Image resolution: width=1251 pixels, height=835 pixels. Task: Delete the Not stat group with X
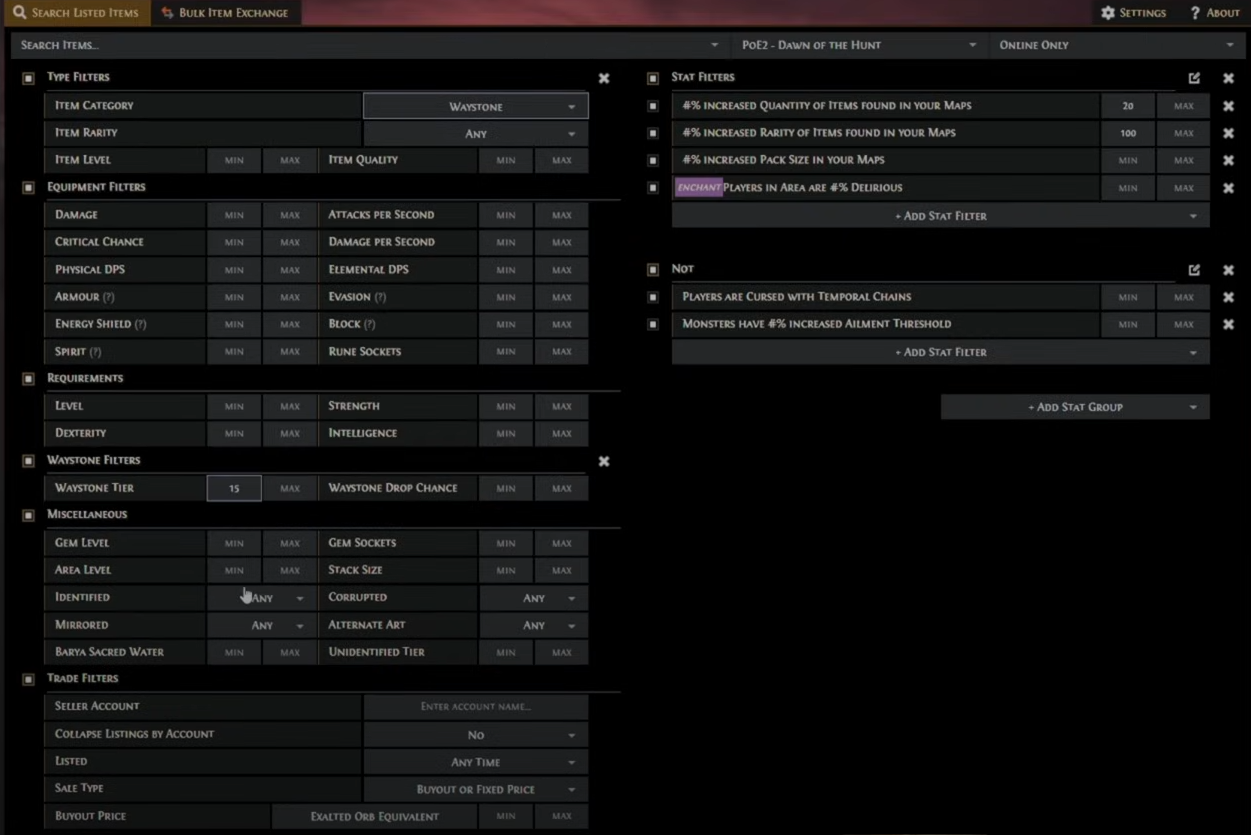1228,270
